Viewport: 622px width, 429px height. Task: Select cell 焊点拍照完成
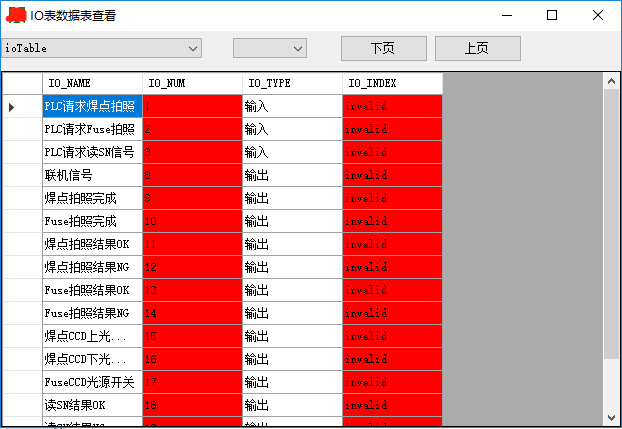92,198
